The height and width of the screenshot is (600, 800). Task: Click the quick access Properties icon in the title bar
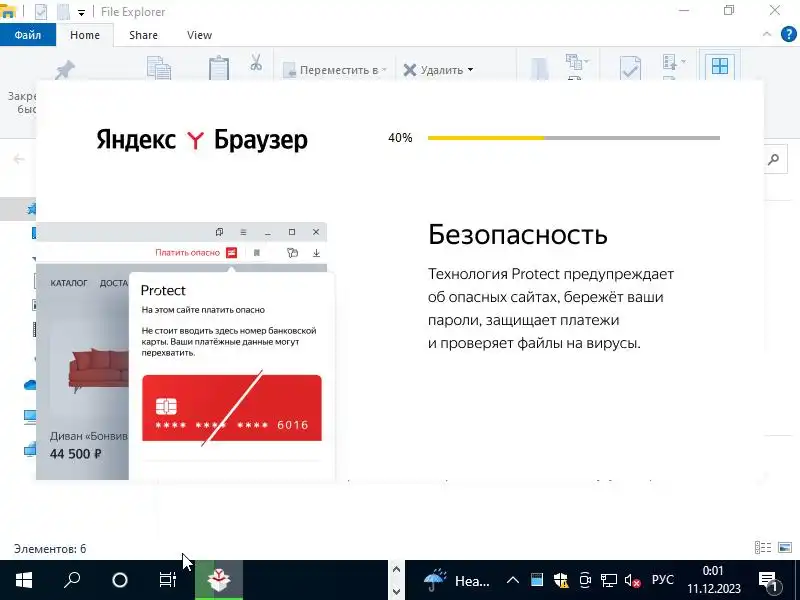[41, 12]
